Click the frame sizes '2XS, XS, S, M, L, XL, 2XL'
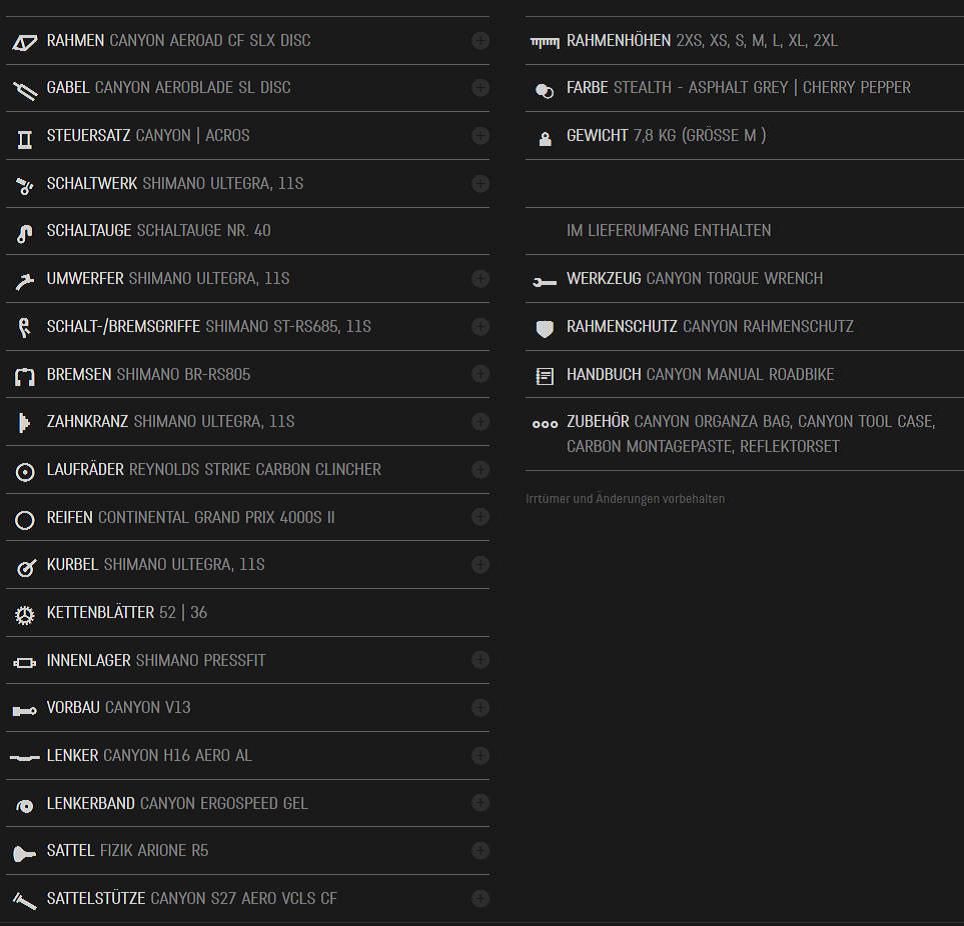 [x=757, y=41]
